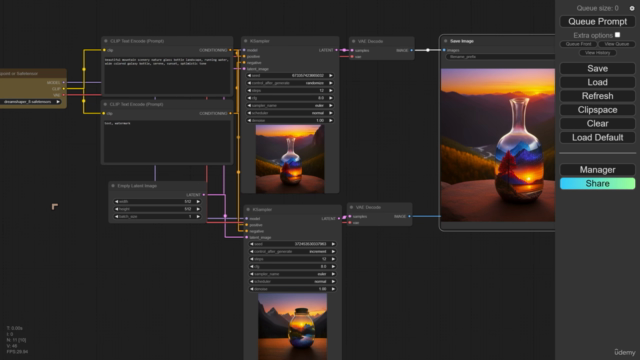Decrease batch_size arrow in Empty Latent Image
640x360 pixels.
click(x=116, y=216)
